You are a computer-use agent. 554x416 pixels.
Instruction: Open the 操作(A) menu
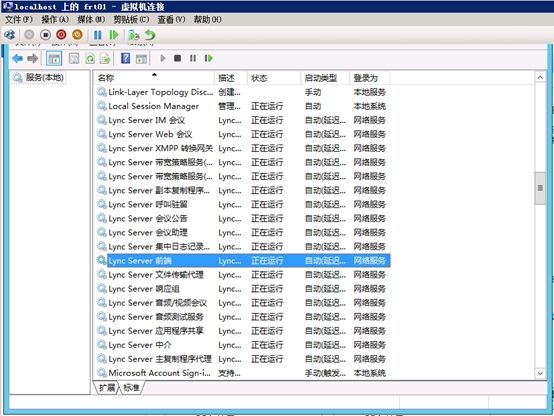[55, 19]
